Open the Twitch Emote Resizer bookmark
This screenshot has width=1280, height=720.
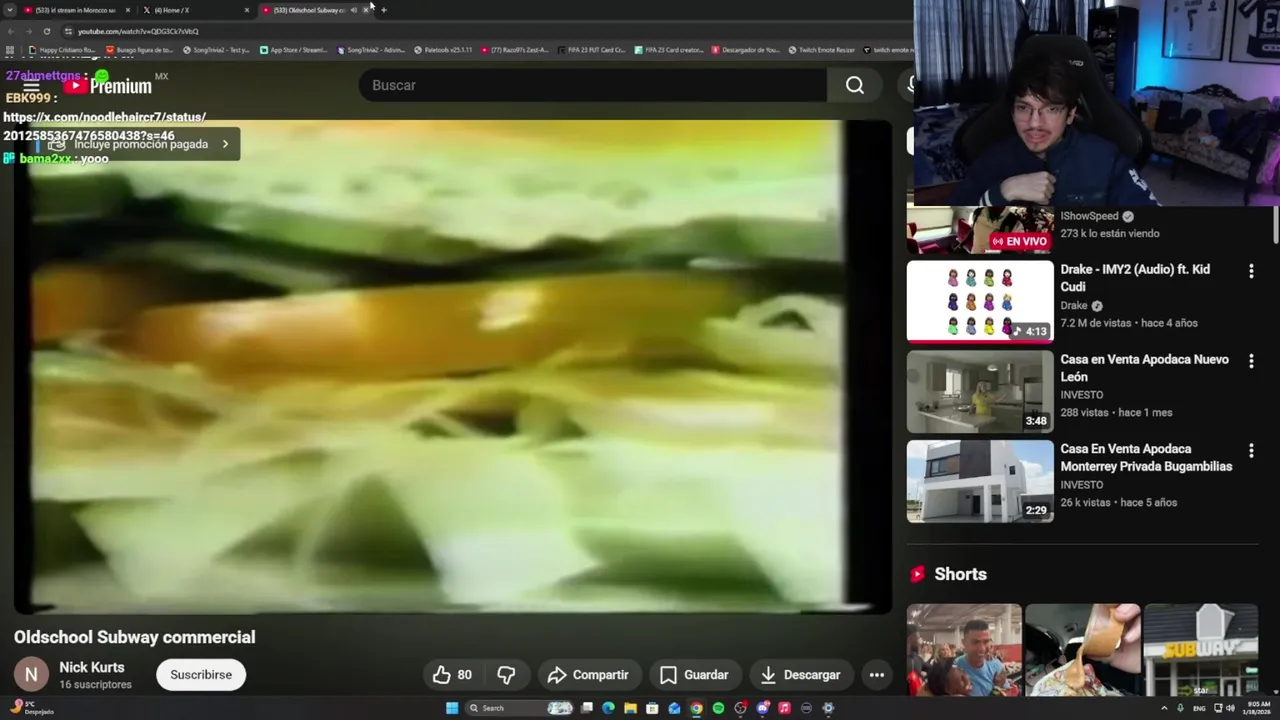822,50
